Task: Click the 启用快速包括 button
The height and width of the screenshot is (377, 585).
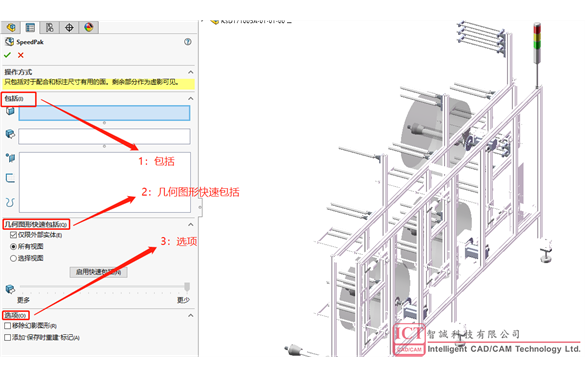Action: click(x=98, y=272)
